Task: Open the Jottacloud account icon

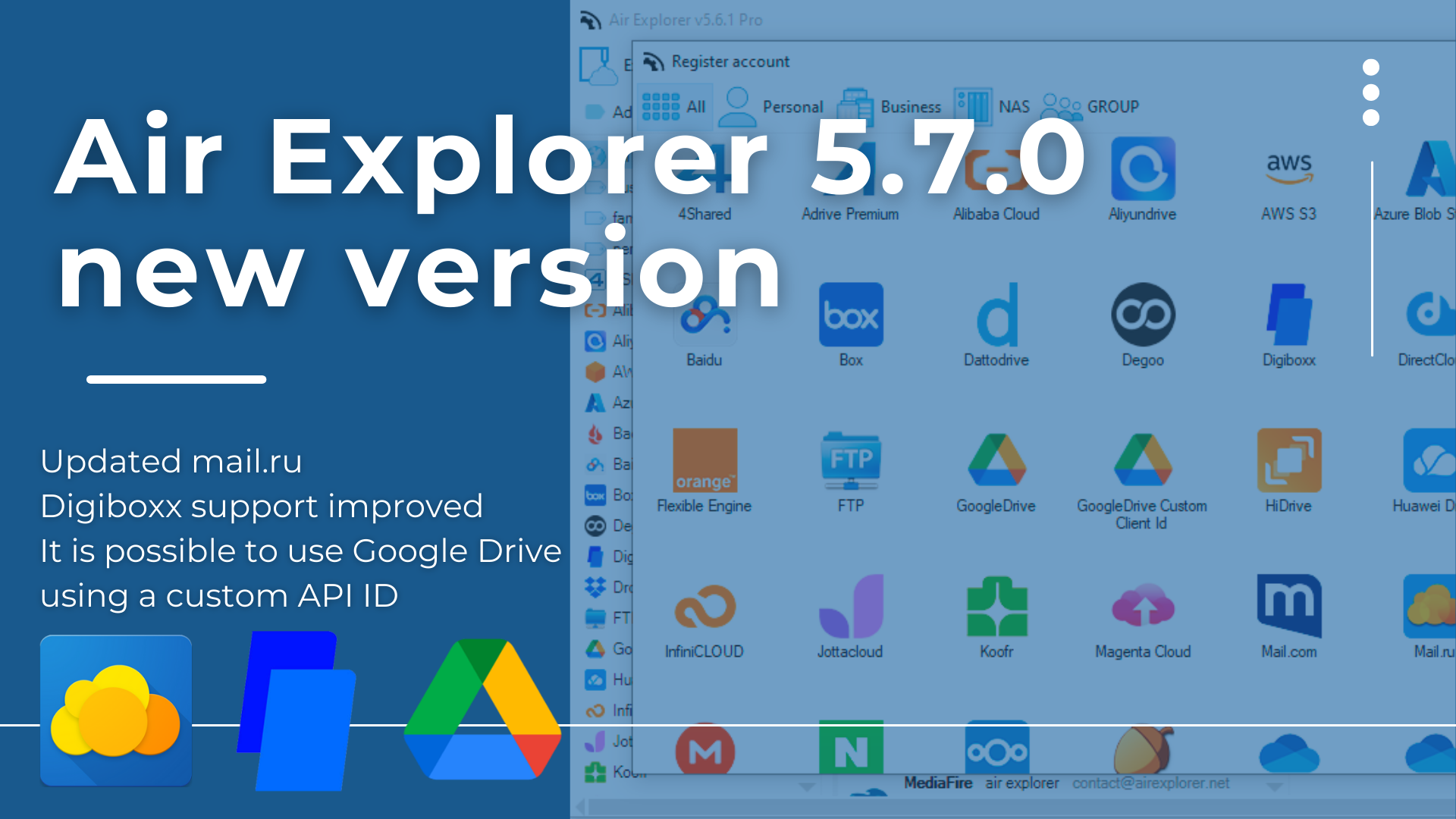Action: (x=850, y=603)
